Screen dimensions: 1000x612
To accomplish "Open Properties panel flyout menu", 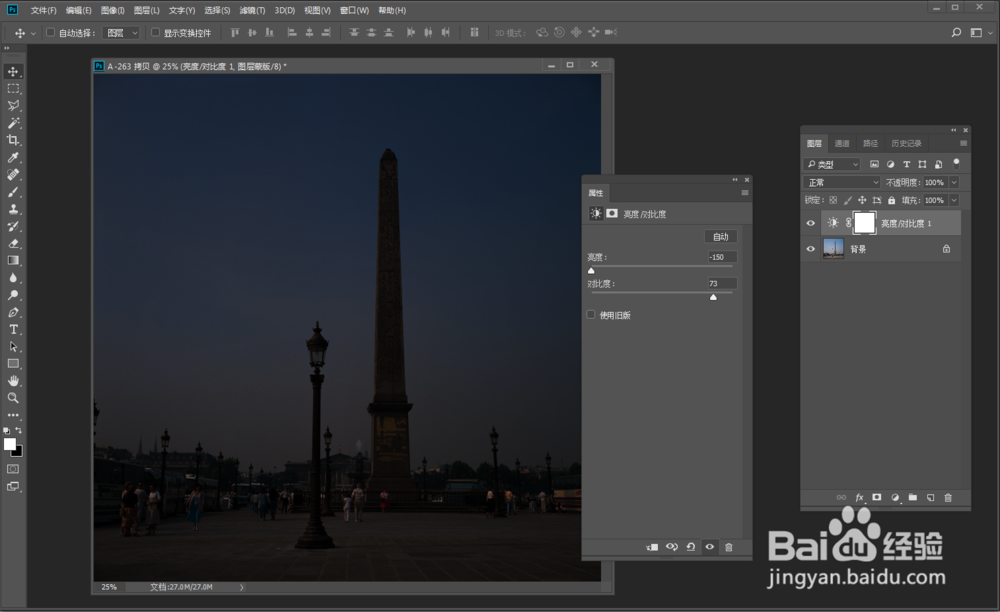I will [x=745, y=193].
